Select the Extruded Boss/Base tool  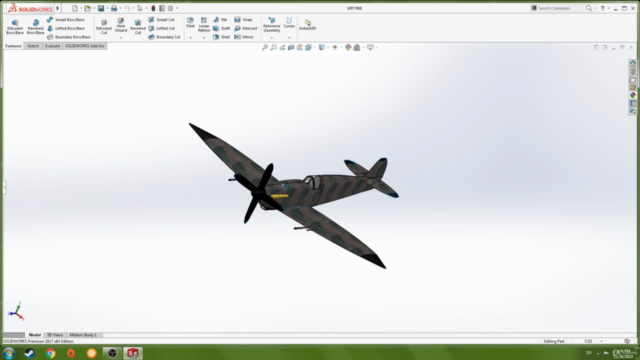pyautogui.click(x=15, y=27)
